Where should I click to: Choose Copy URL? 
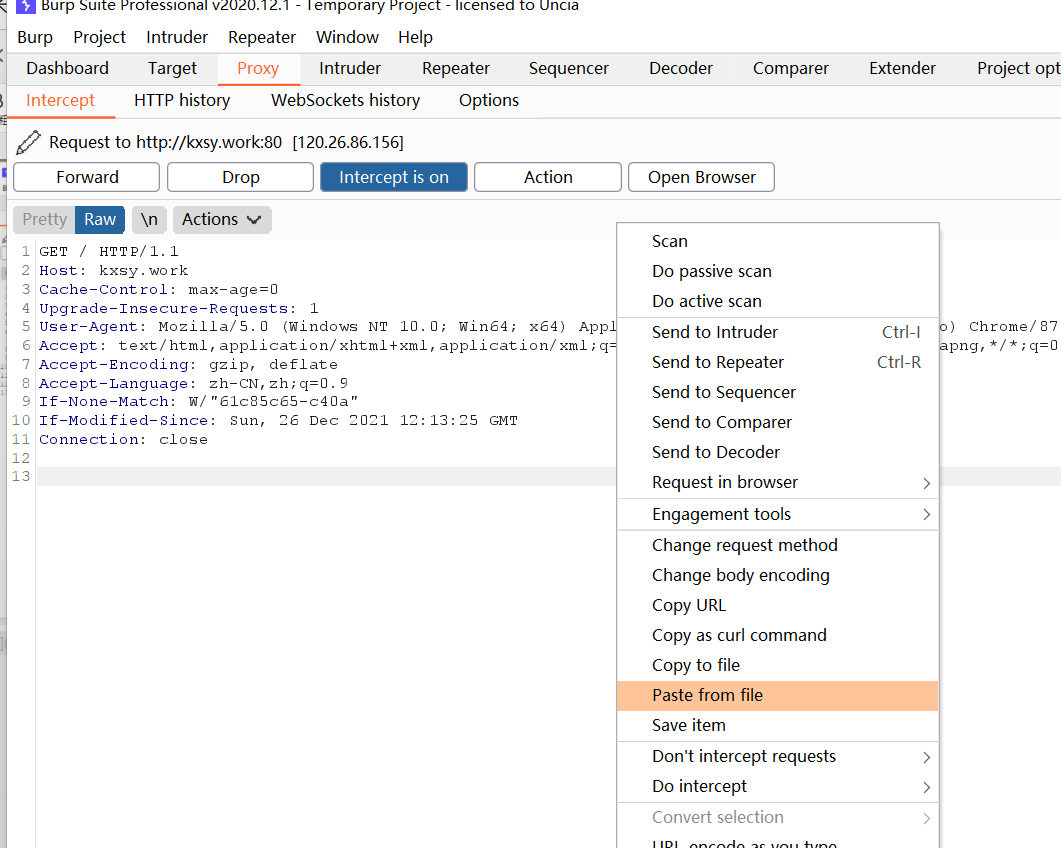[777, 605]
